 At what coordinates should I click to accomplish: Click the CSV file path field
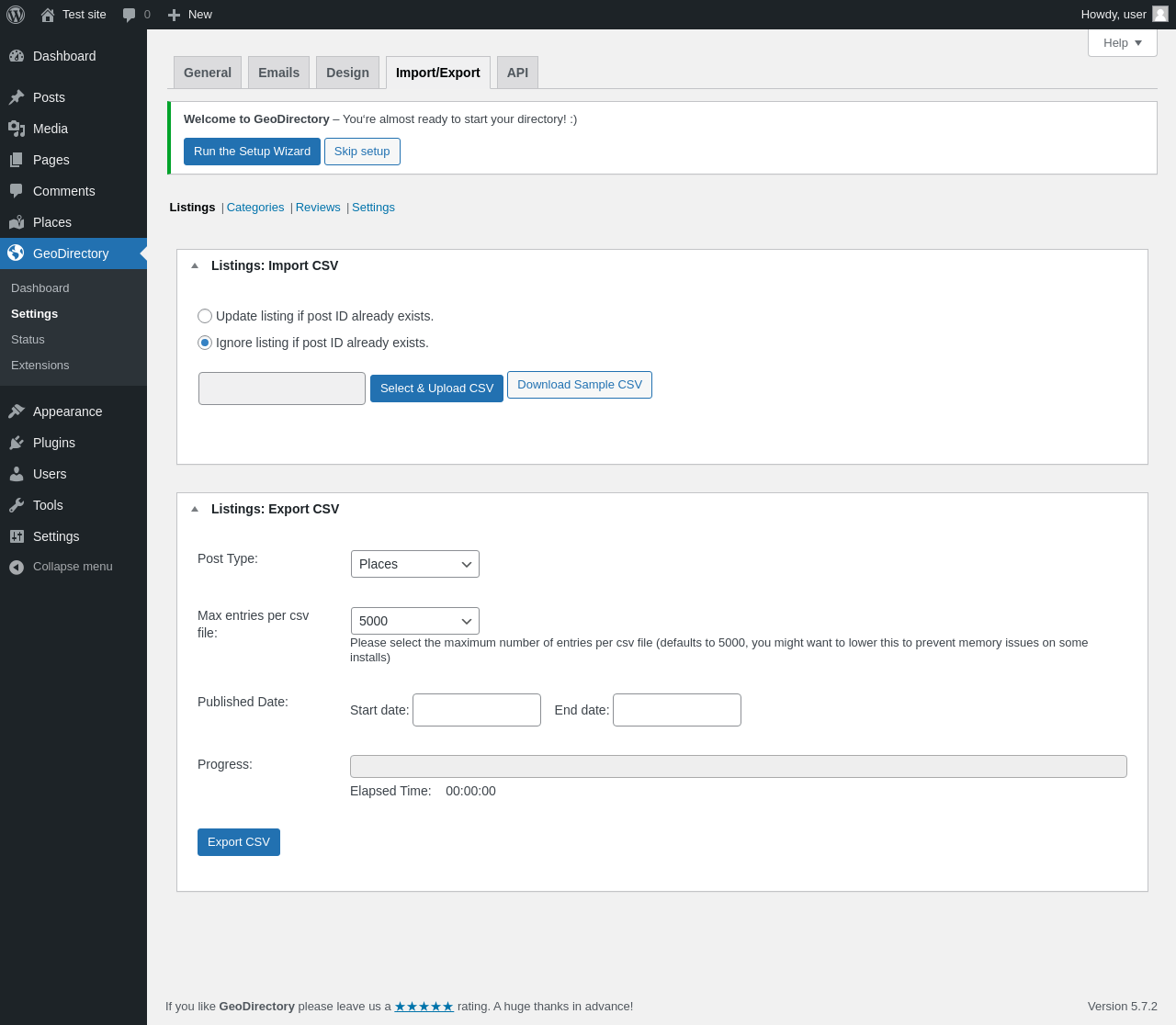coord(282,389)
